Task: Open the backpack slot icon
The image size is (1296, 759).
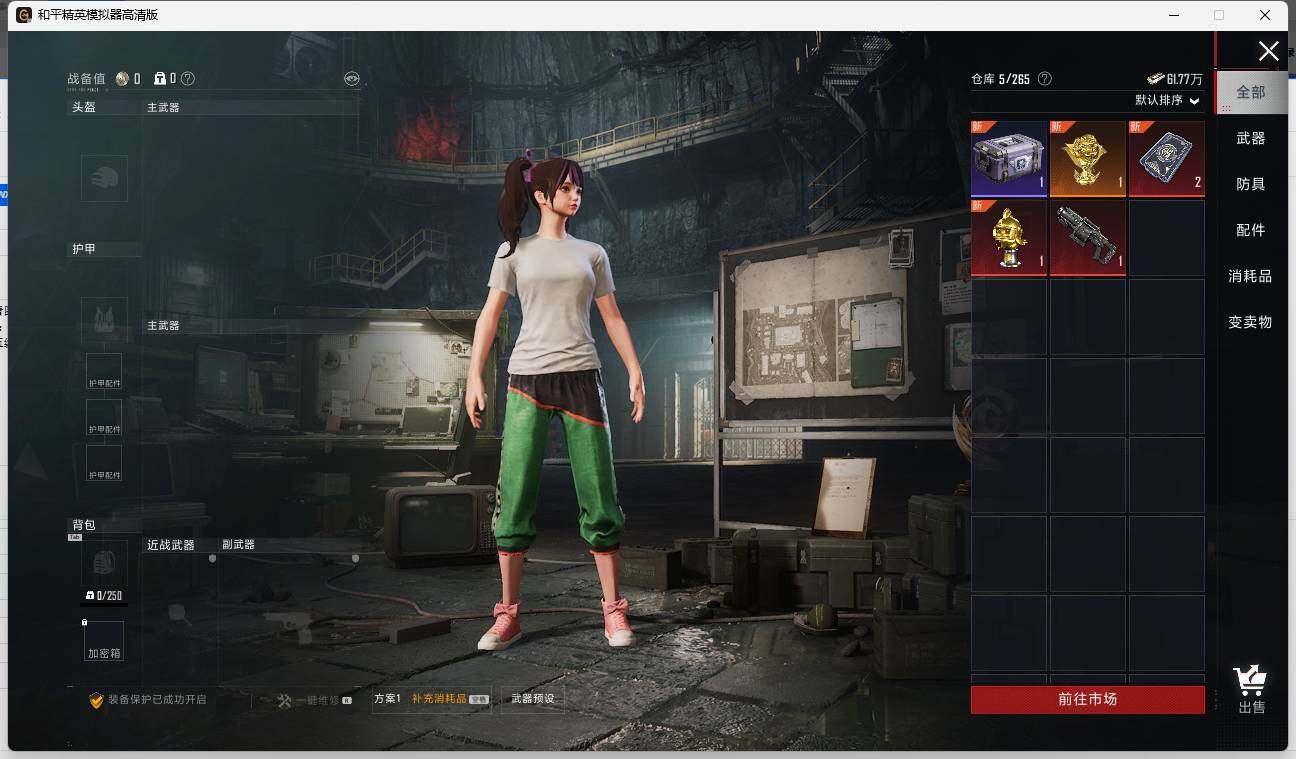Action: tap(104, 563)
